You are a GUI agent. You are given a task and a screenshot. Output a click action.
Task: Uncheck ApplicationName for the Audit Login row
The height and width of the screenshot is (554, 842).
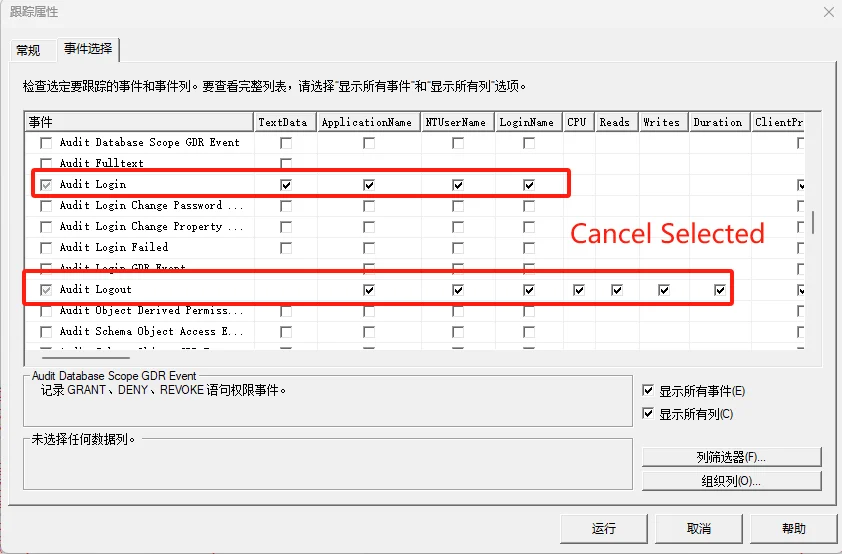tap(369, 185)
